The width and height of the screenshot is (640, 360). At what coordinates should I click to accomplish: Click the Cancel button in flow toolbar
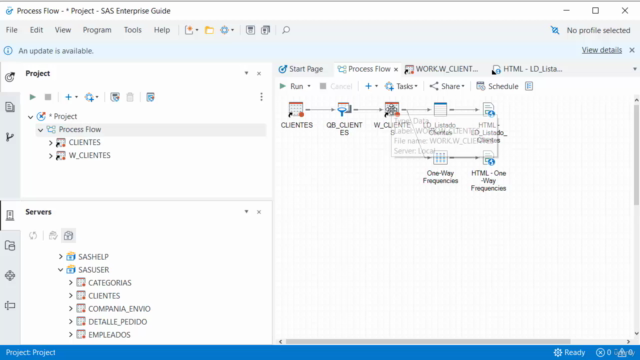click(x=336, y=86)
